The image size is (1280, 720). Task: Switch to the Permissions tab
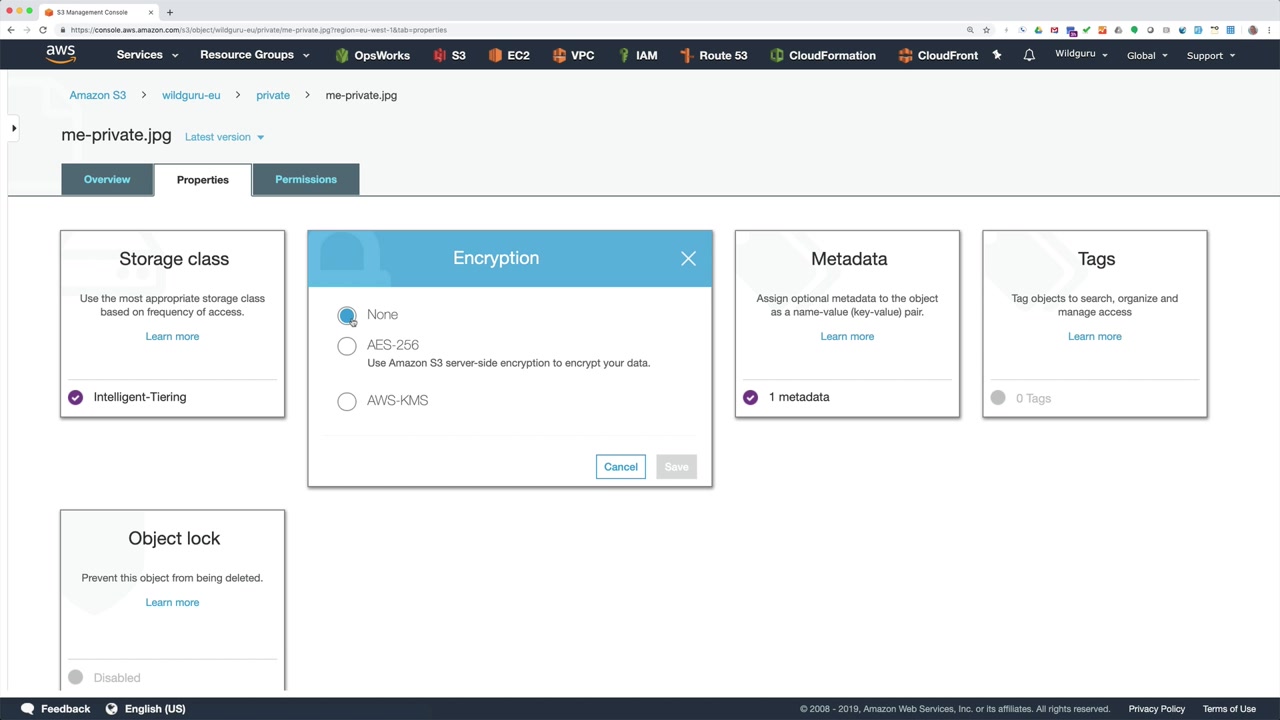[x=306, y=180]
